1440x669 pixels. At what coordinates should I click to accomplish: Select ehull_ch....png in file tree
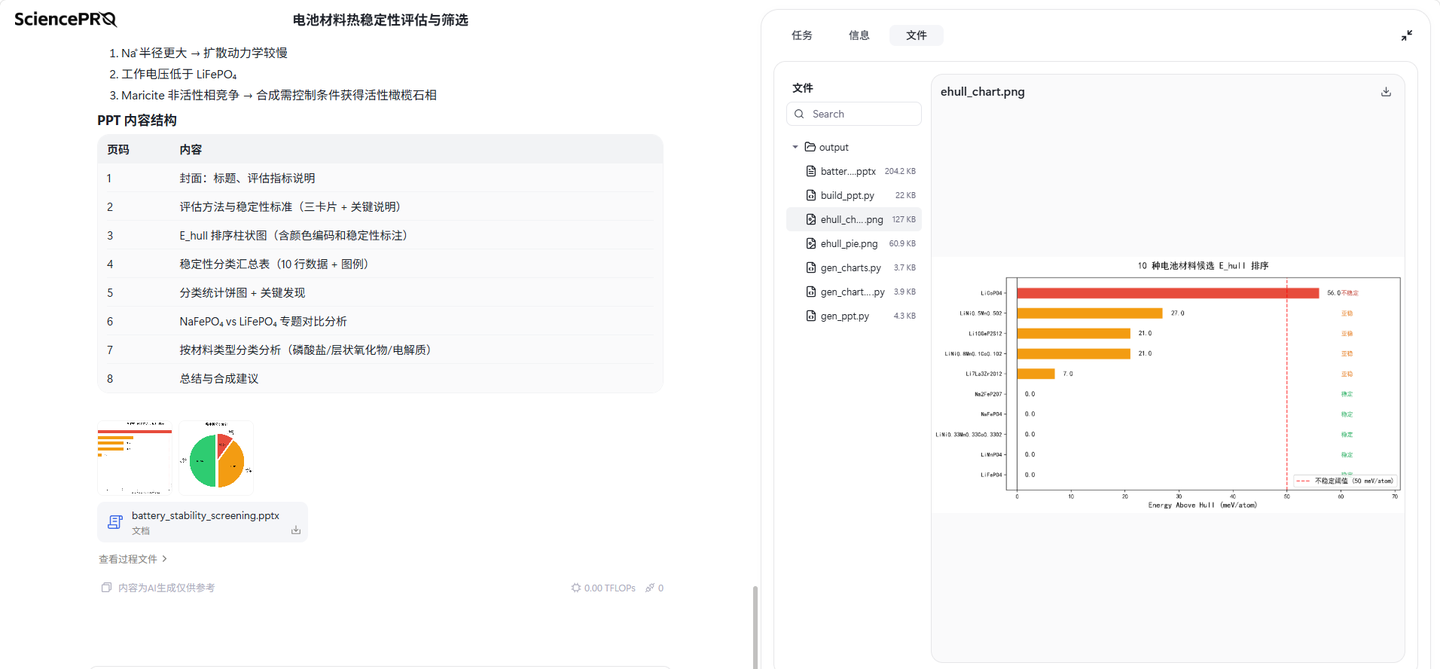[x=854, y=219]
